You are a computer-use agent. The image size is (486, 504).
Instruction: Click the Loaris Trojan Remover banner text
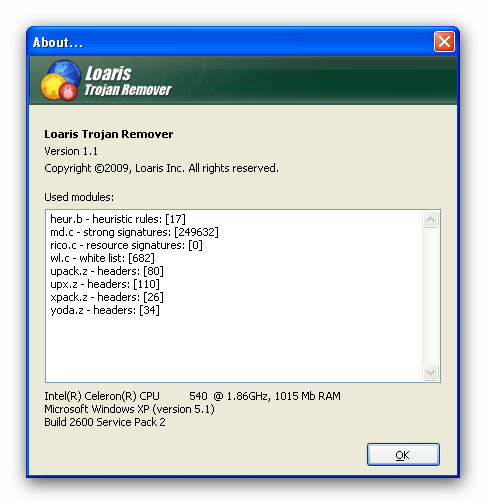(128, 81)
